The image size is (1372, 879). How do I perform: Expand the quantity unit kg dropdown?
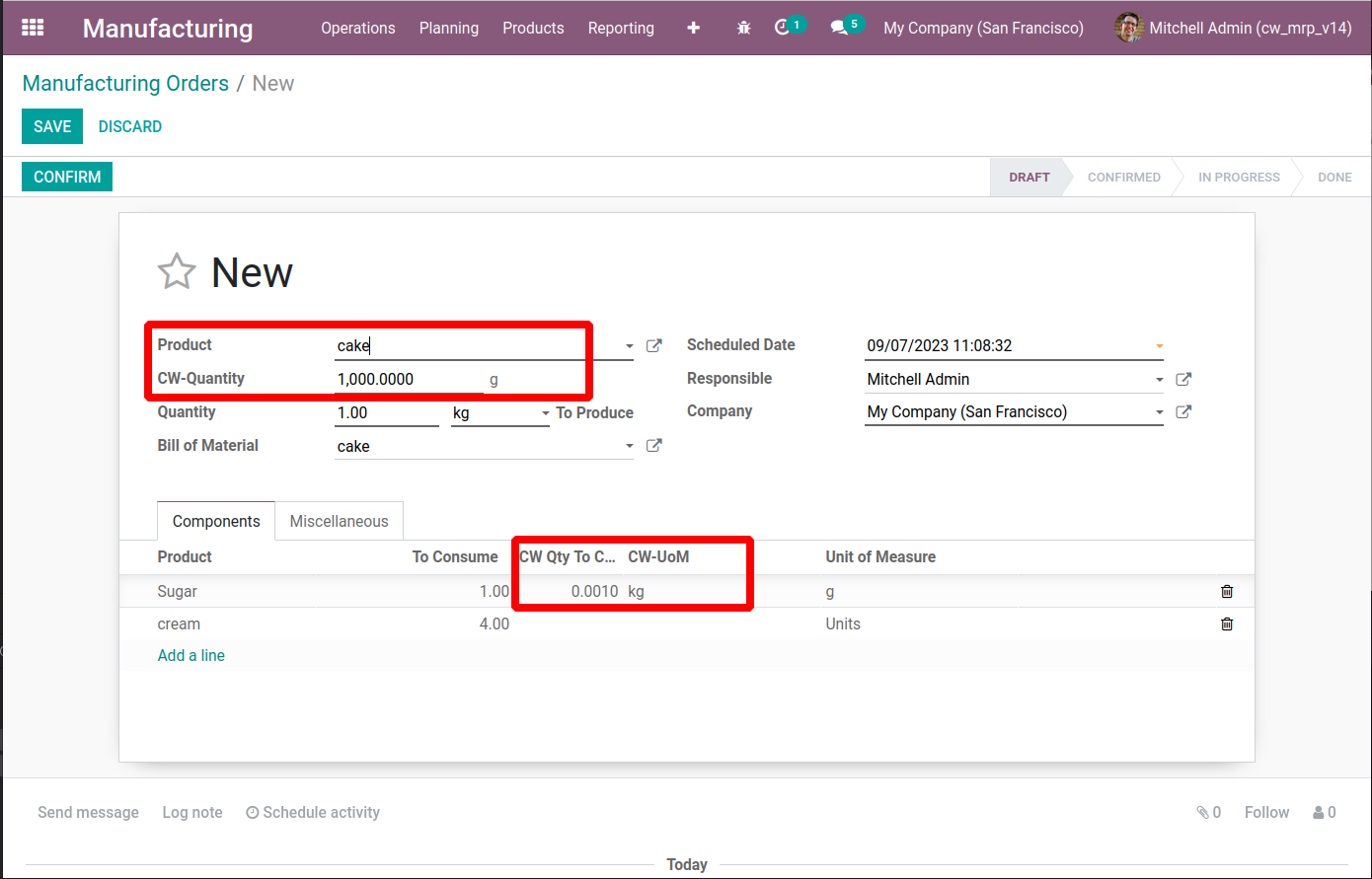545,413
